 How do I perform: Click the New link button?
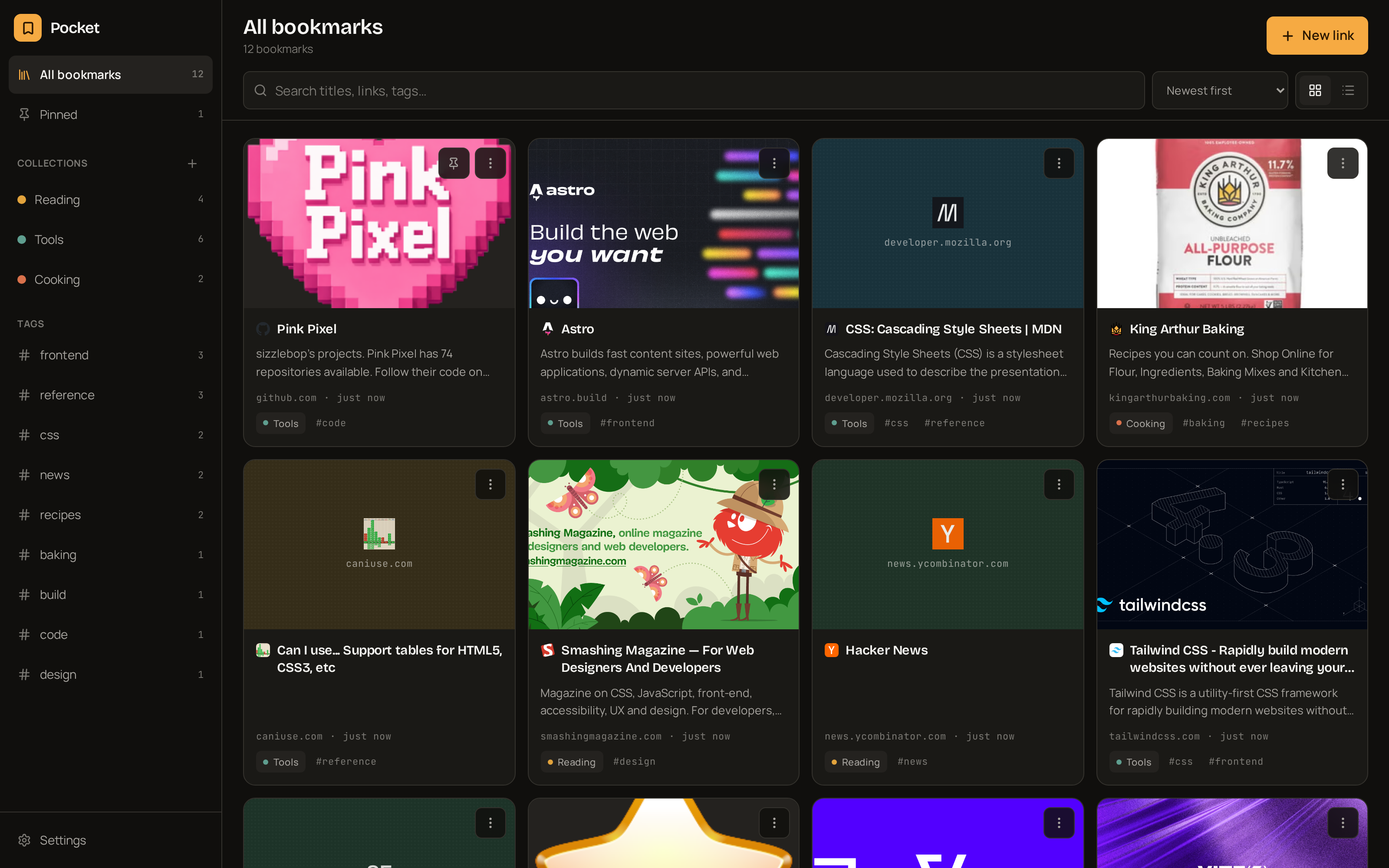click(1317, 36)
